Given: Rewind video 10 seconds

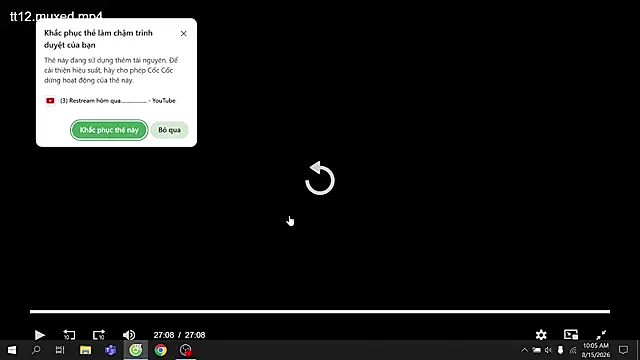Looking at the screenshot, I should point(69,335).
